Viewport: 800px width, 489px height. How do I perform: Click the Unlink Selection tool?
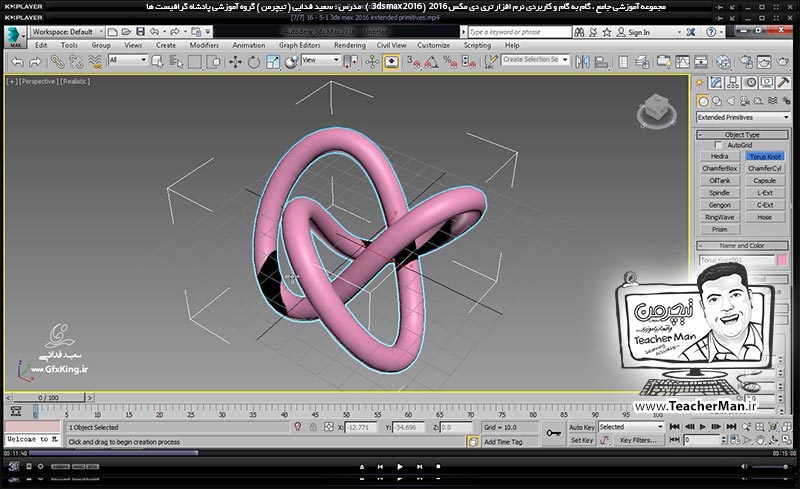pos(76,62)
